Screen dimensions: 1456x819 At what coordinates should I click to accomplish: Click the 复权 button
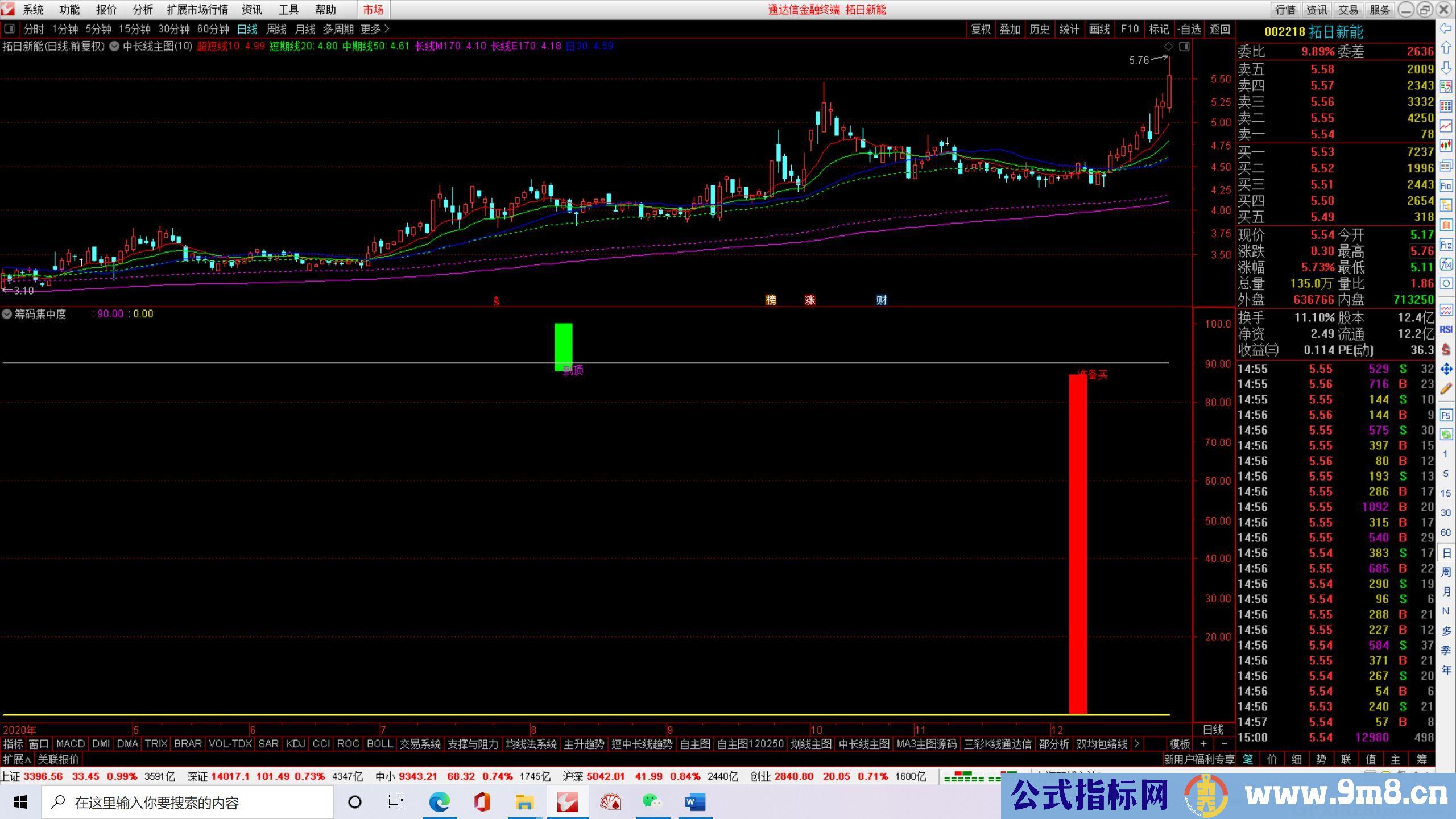point(981,29)
